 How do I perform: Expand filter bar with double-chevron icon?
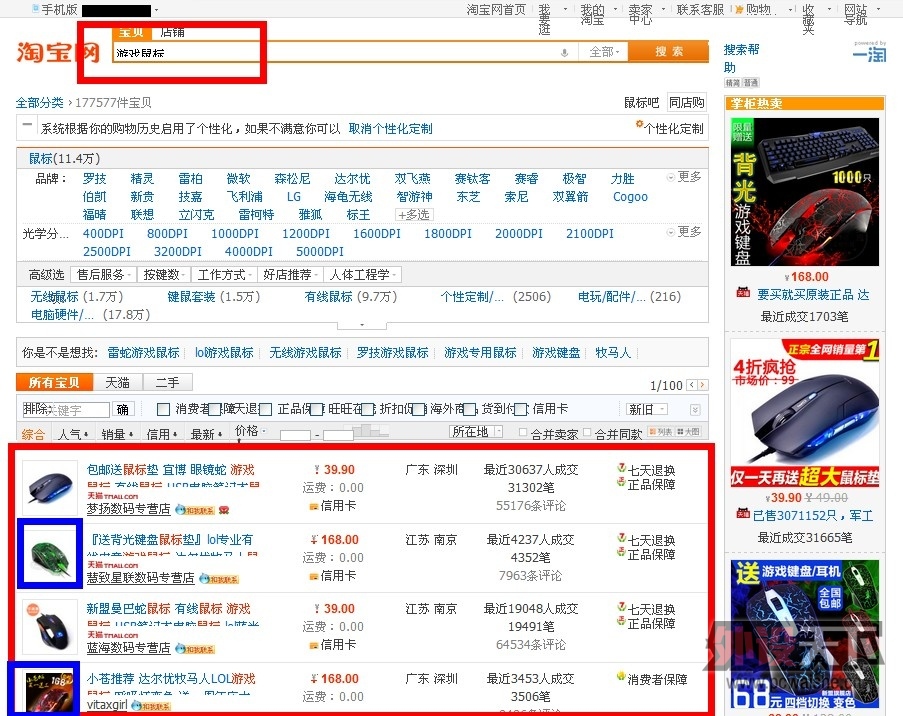695,410
